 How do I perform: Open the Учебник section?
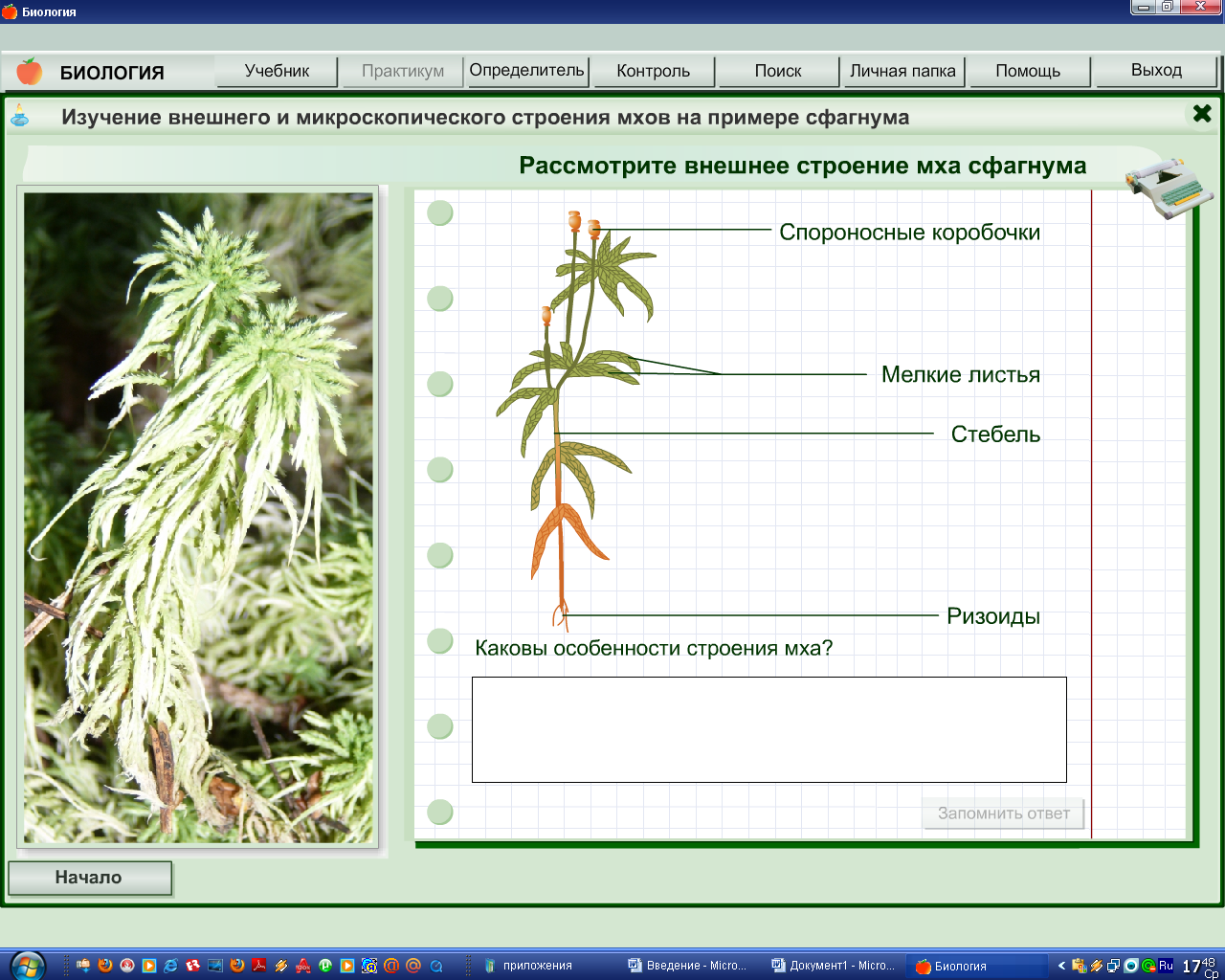(x=278, y=71)
